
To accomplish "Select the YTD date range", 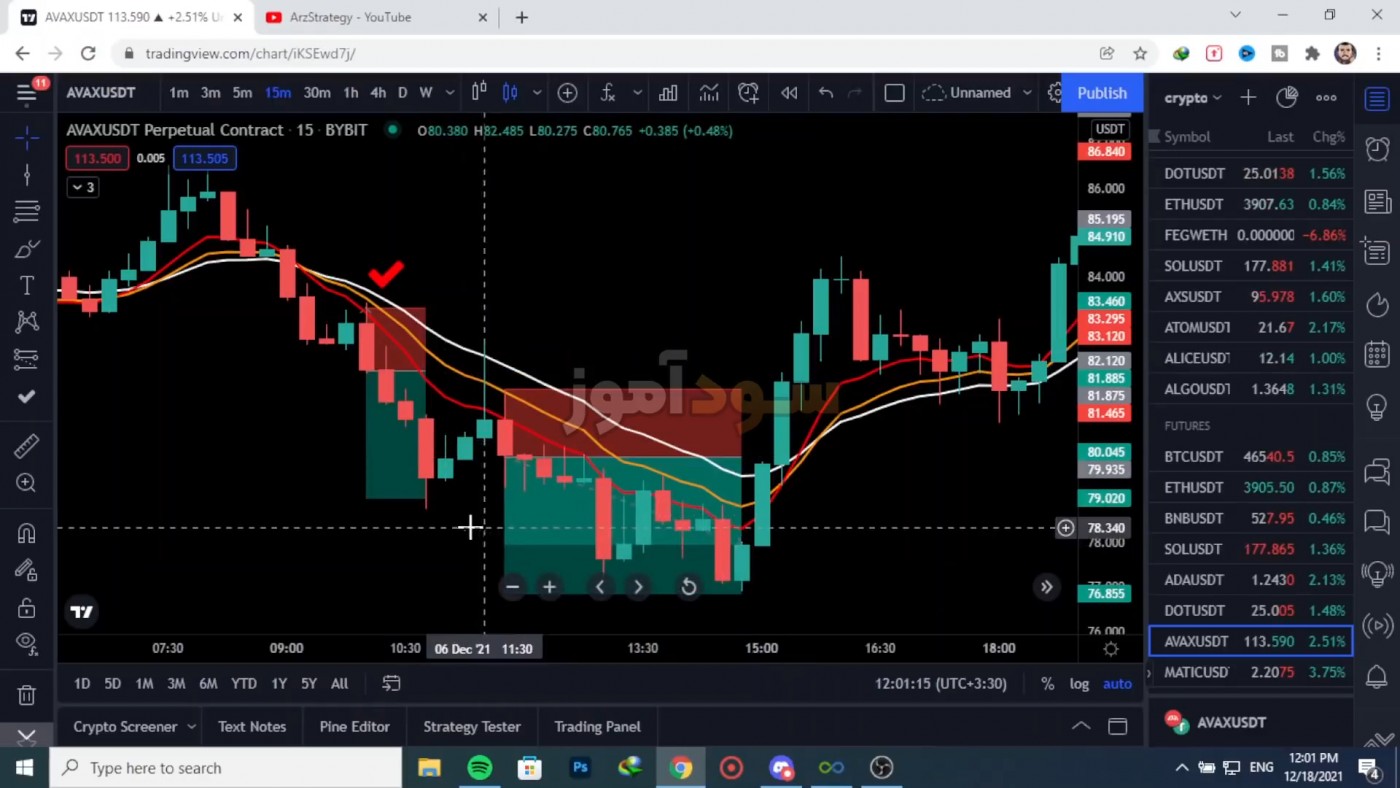I will point(244,684).
